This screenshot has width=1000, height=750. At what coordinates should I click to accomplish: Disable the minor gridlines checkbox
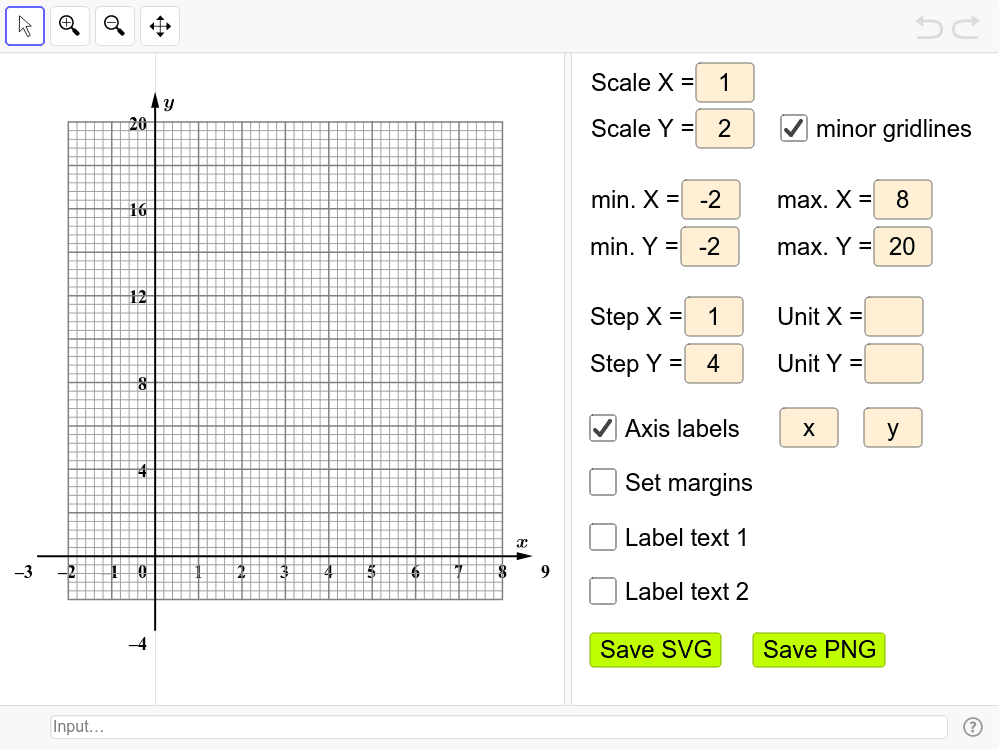point(794,128)
